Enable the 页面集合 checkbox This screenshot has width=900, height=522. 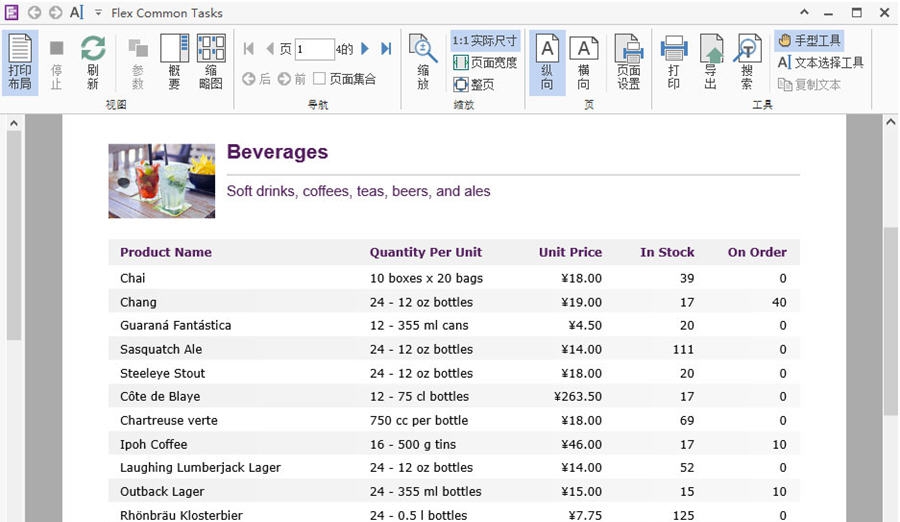coord(320,79)
